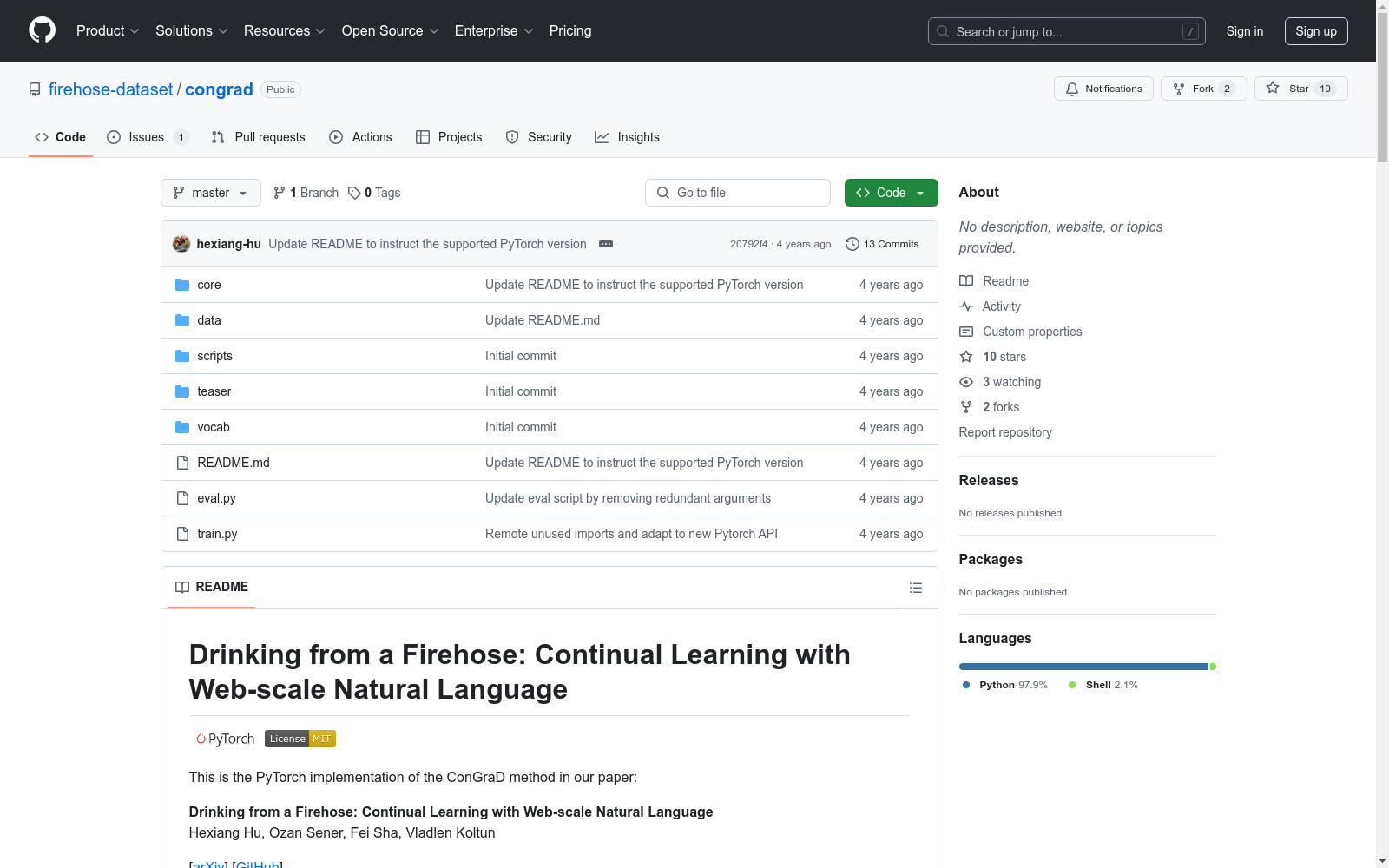Click the pulse icon beside Activity

coord(966,306)
